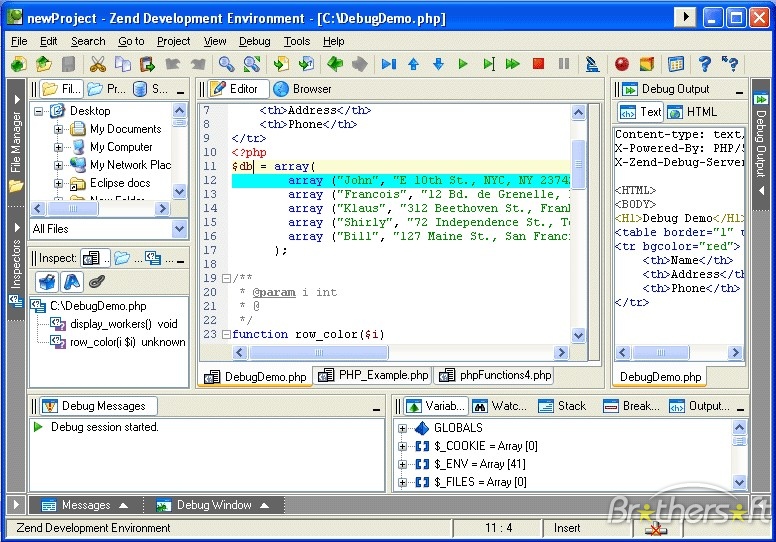Viewport: 776px width, 542px height.
Task: Collapse the comment block at line 19
Action: click(x=226, y=279)
